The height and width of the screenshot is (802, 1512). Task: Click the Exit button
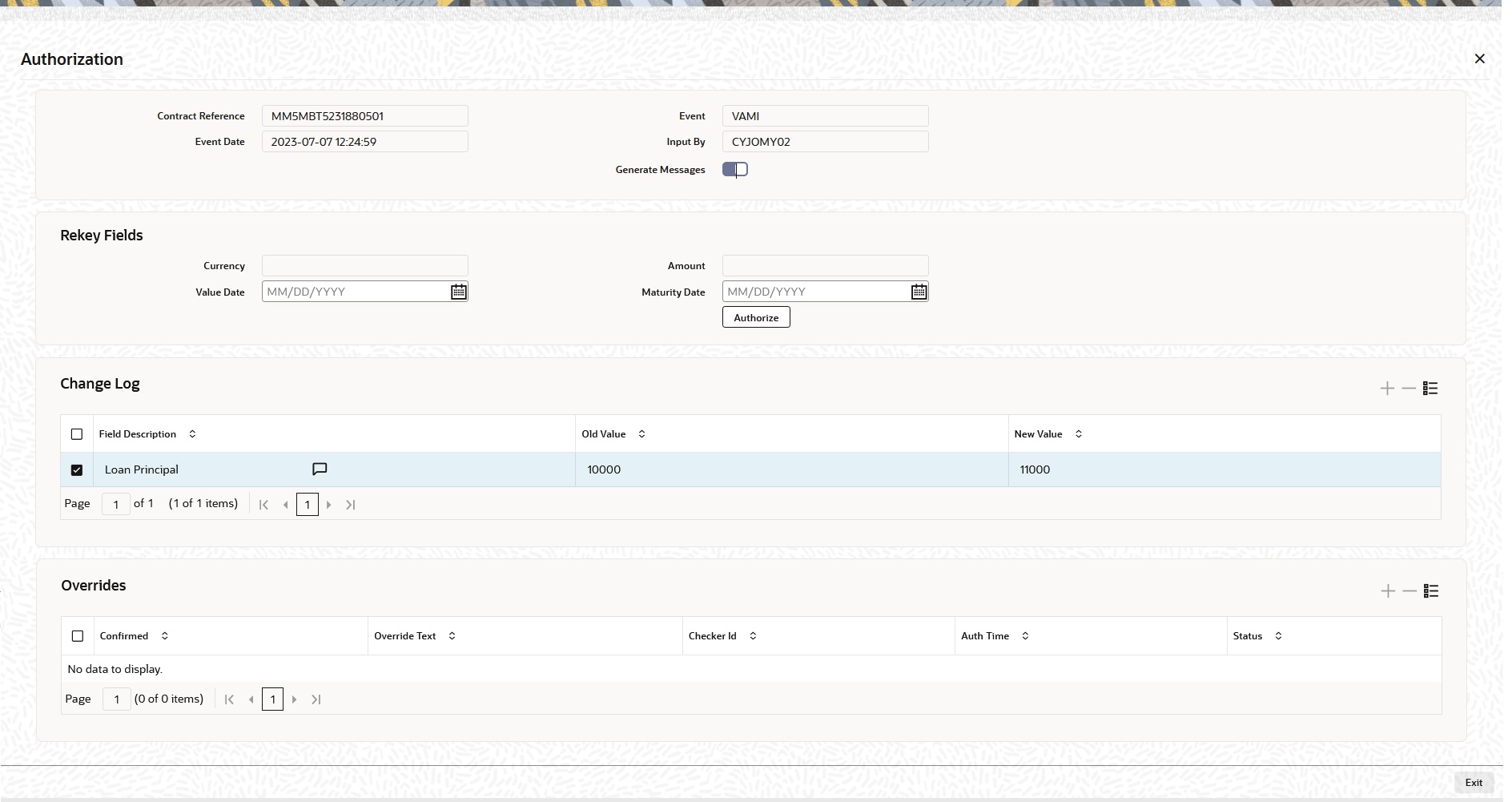tap(1474, 783)
